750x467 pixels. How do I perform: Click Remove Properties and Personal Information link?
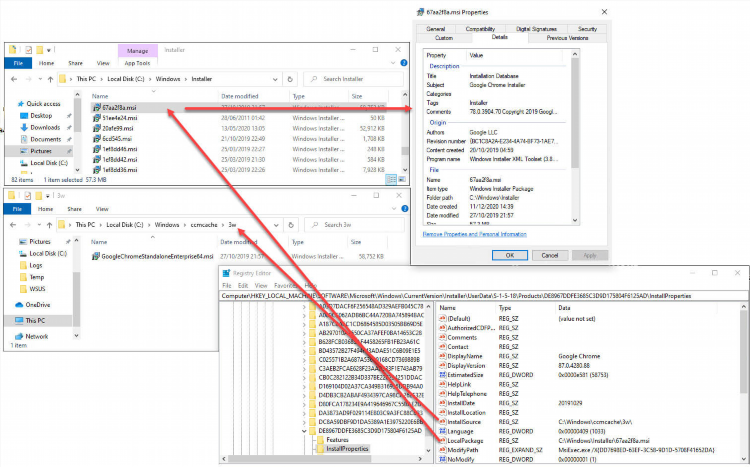click(474, 234)
